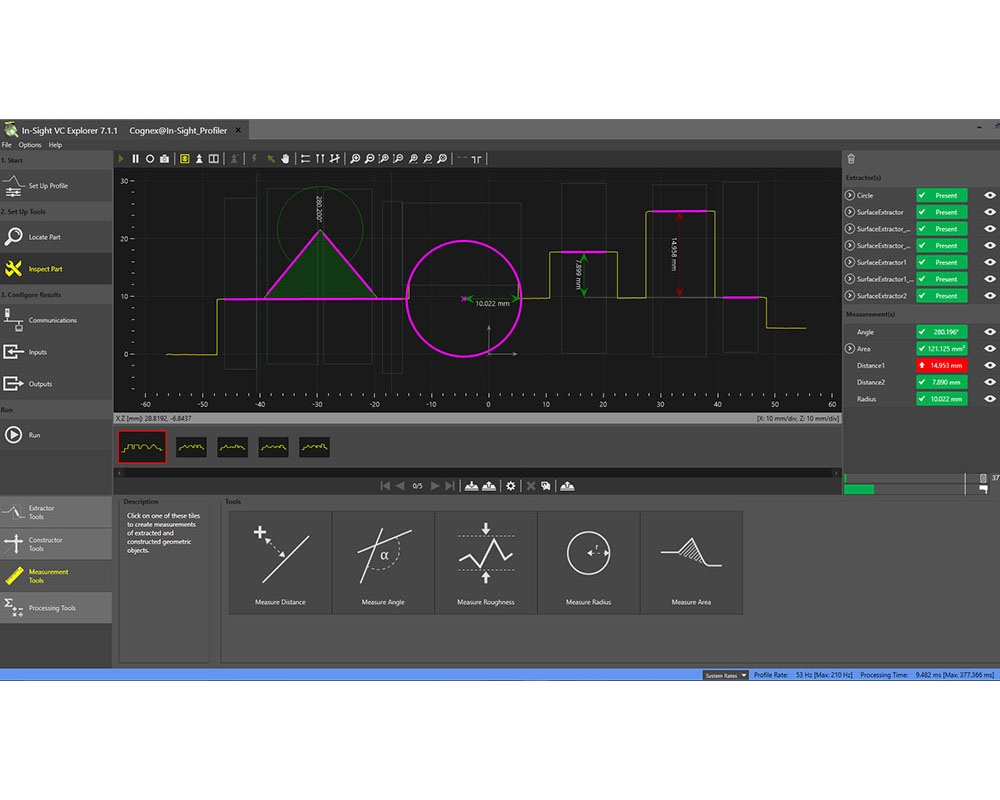Image resolution: width=1000 pixels, height=800 pixels.
Task: Select the Measure Angle tool tile
Action: click(x=383, y=562)
